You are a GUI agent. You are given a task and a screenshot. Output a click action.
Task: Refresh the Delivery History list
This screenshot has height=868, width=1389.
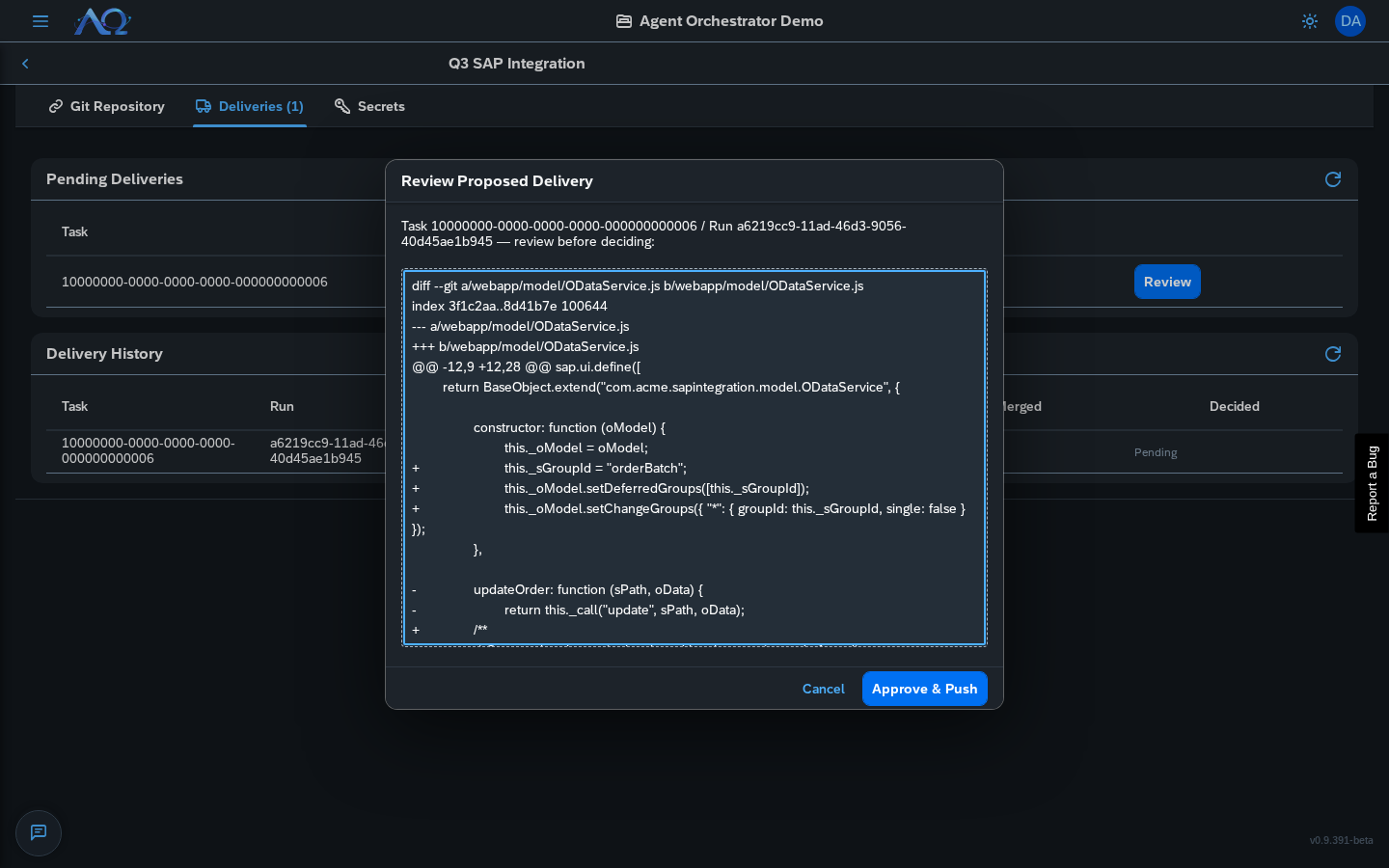(1333, 354)
